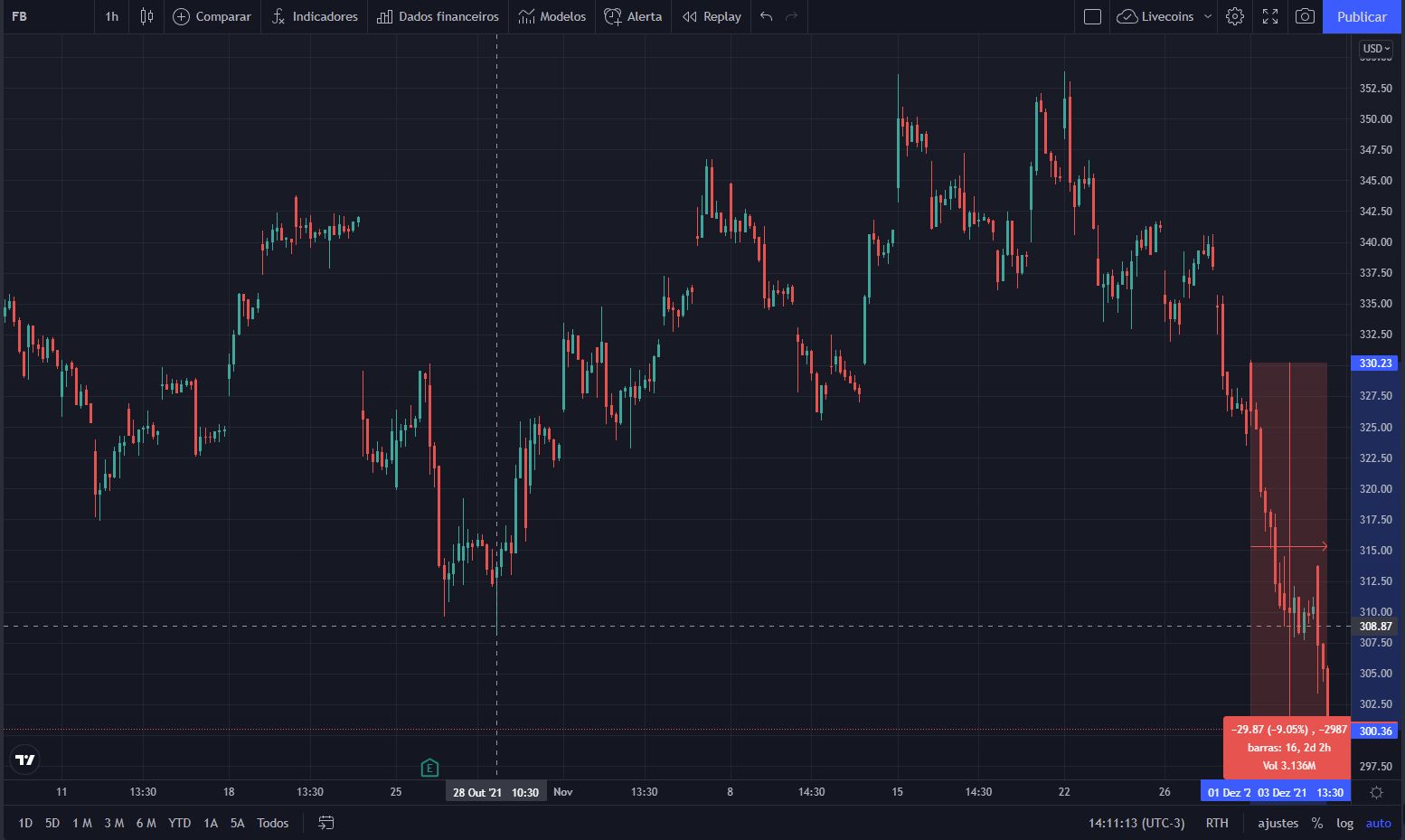This screenshot has height=840, width=1405.
Task: Click the 308.87 crosshair price label
Action: tap(1374, 626)
